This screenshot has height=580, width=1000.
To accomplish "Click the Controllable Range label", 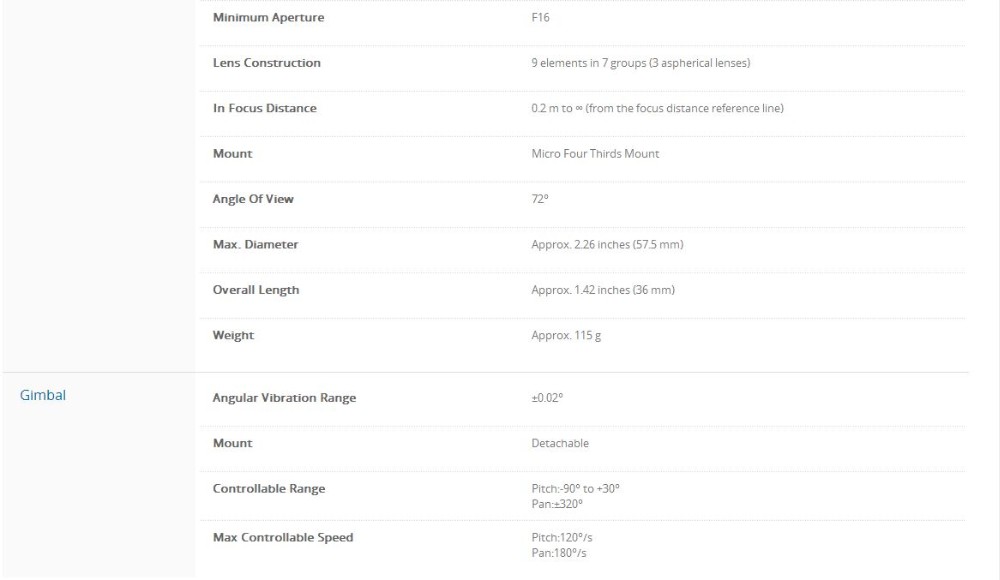I will click(x=269, y=489).
